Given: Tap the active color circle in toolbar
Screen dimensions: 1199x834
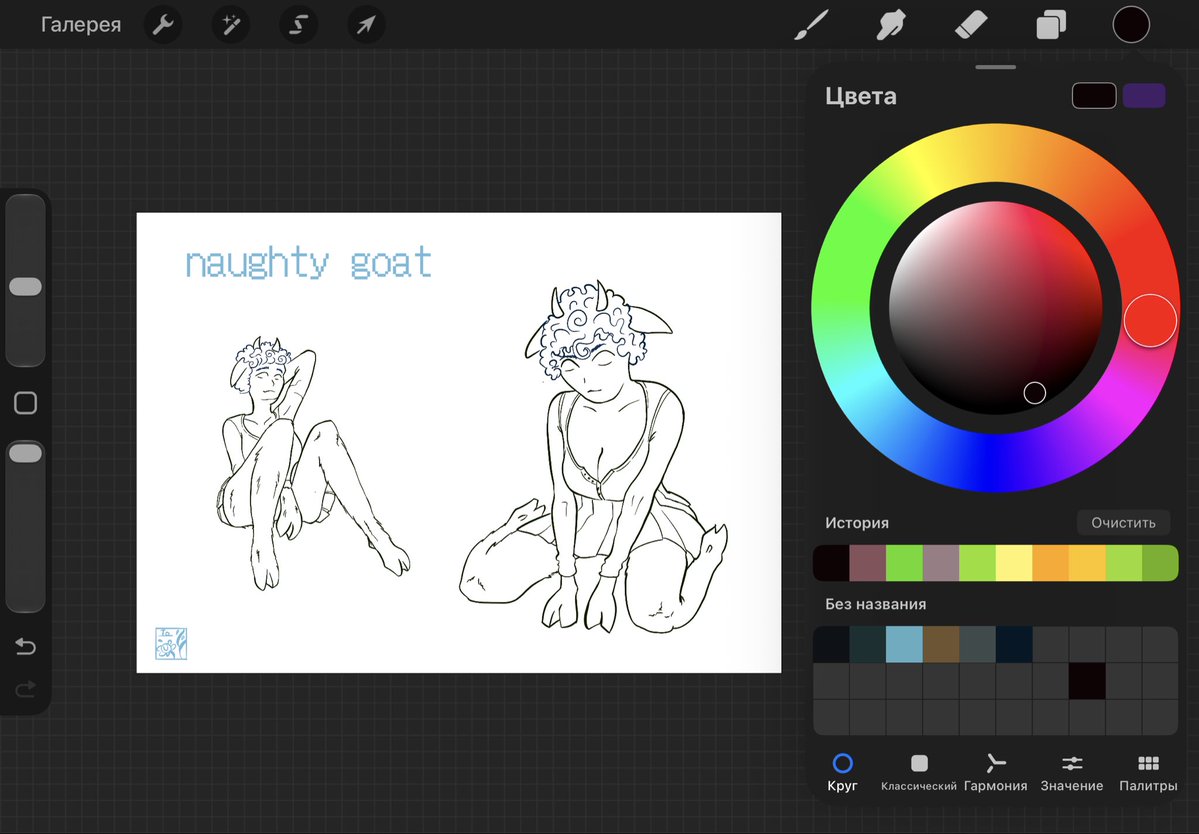Looking at the screenshot, I should click(1131, 24).
